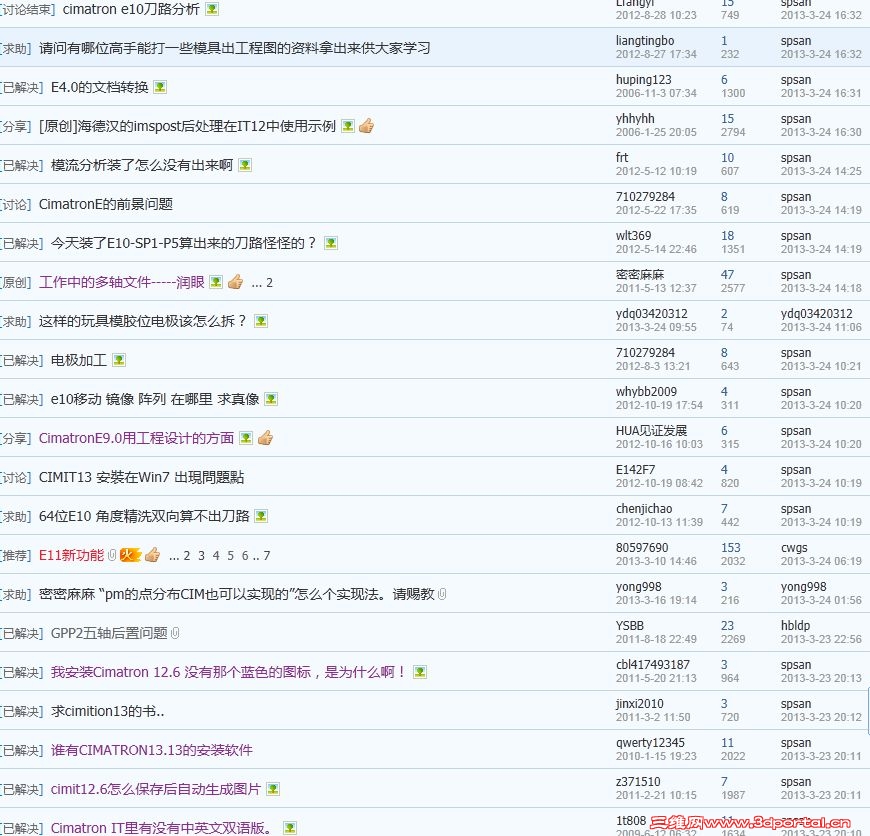Click image icon beside 'CimatronE9.0用工程设计的方面'
870x836 pixels.
tap(246, 438)
